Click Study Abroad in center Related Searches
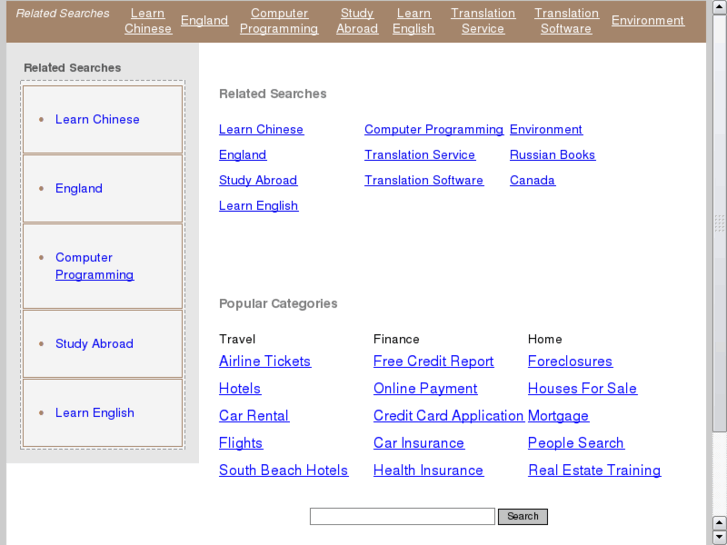 click(258, 180)
